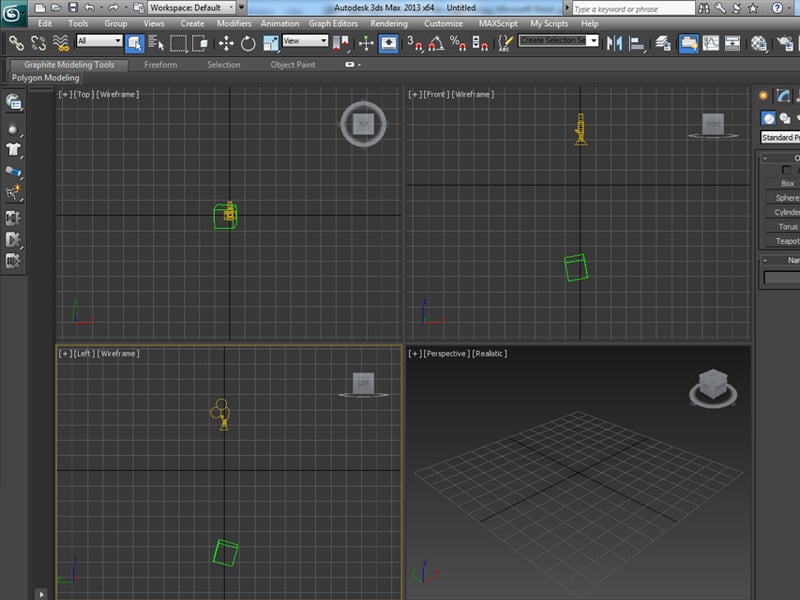Screen dimensions: 800x600
Task: Toggle Keyboard Shortcut Override
Action: click(x=388, y=43)
